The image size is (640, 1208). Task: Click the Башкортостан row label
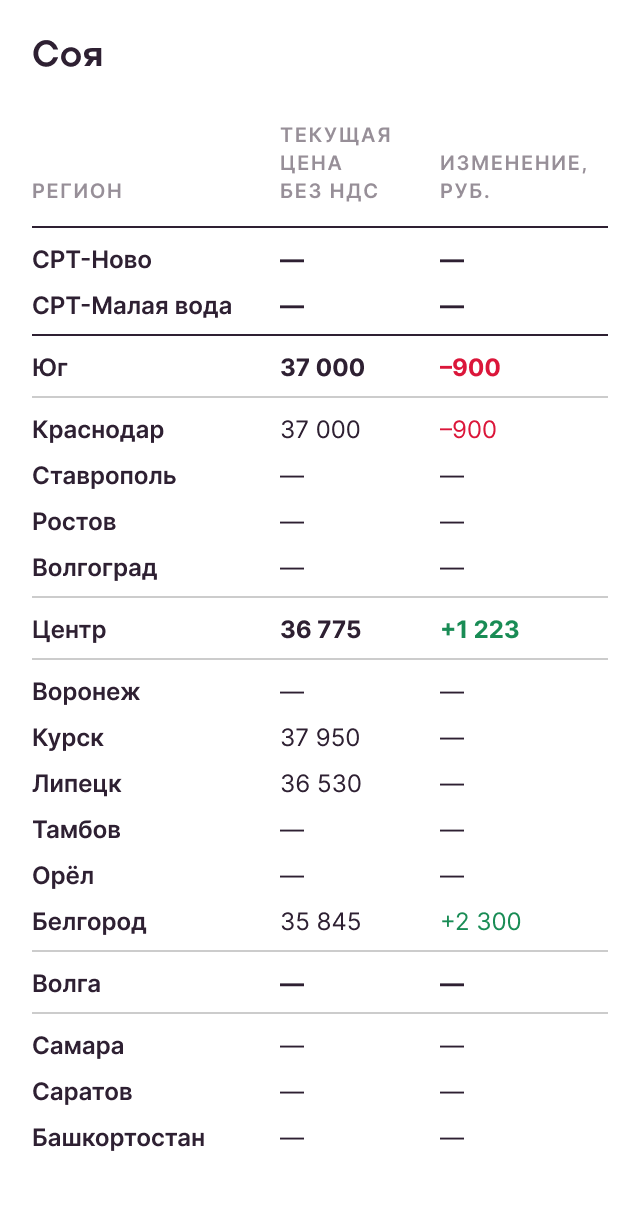pyautogui.click(x=118, y=1138)
